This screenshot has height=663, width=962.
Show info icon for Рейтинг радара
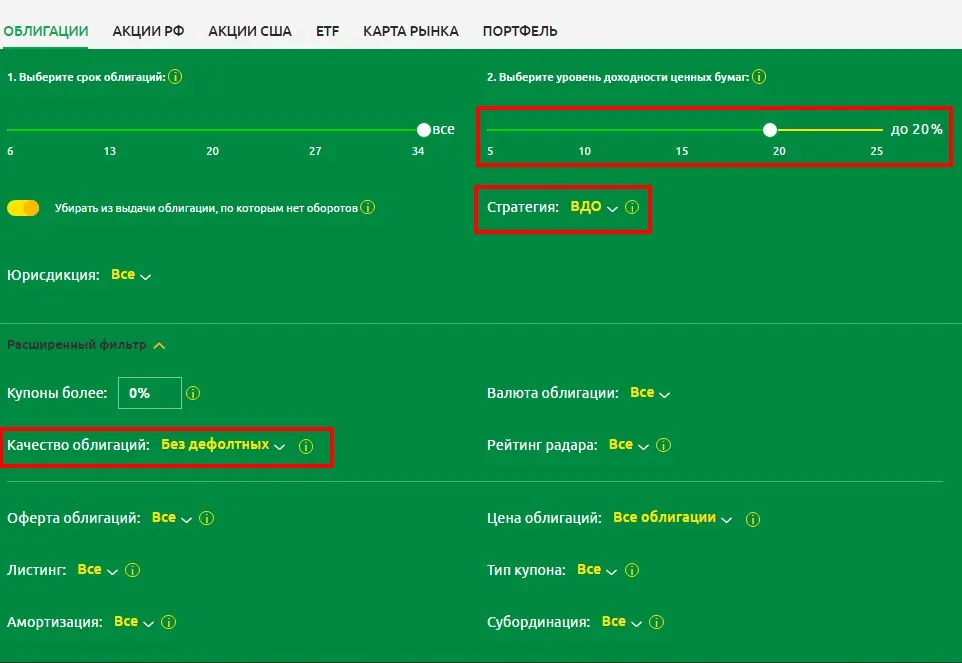[x=663, y=445]
